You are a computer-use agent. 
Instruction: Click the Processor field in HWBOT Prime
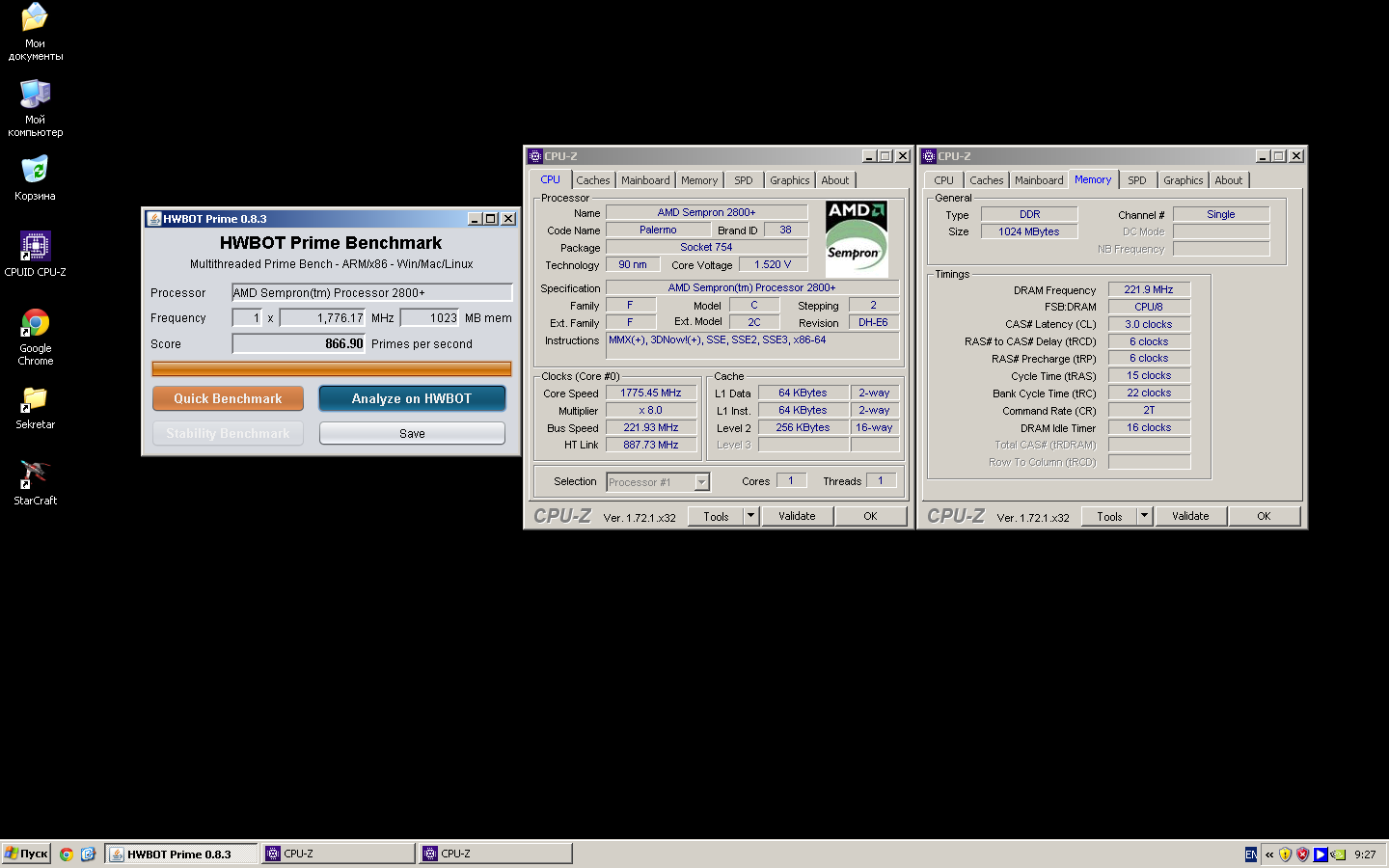pos(371,292)
